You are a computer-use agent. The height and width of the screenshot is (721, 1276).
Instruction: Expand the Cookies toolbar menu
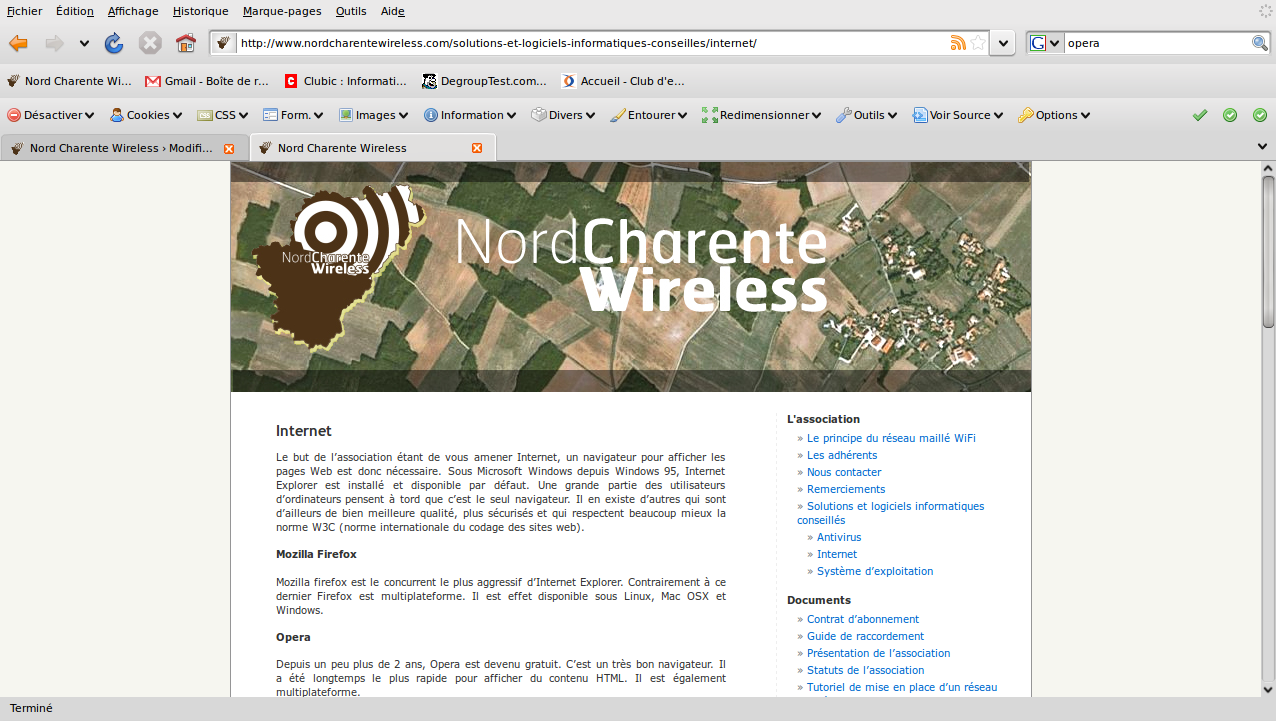[x=146, y=115]
